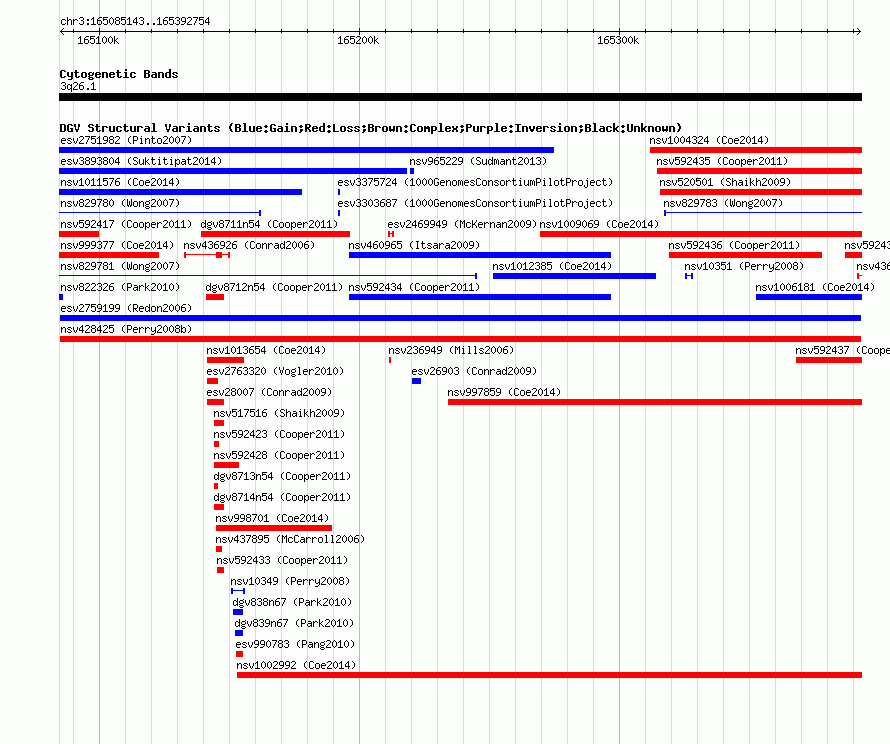Open nsv520501 (Shaikh2009) variant

tap(725, 182)
